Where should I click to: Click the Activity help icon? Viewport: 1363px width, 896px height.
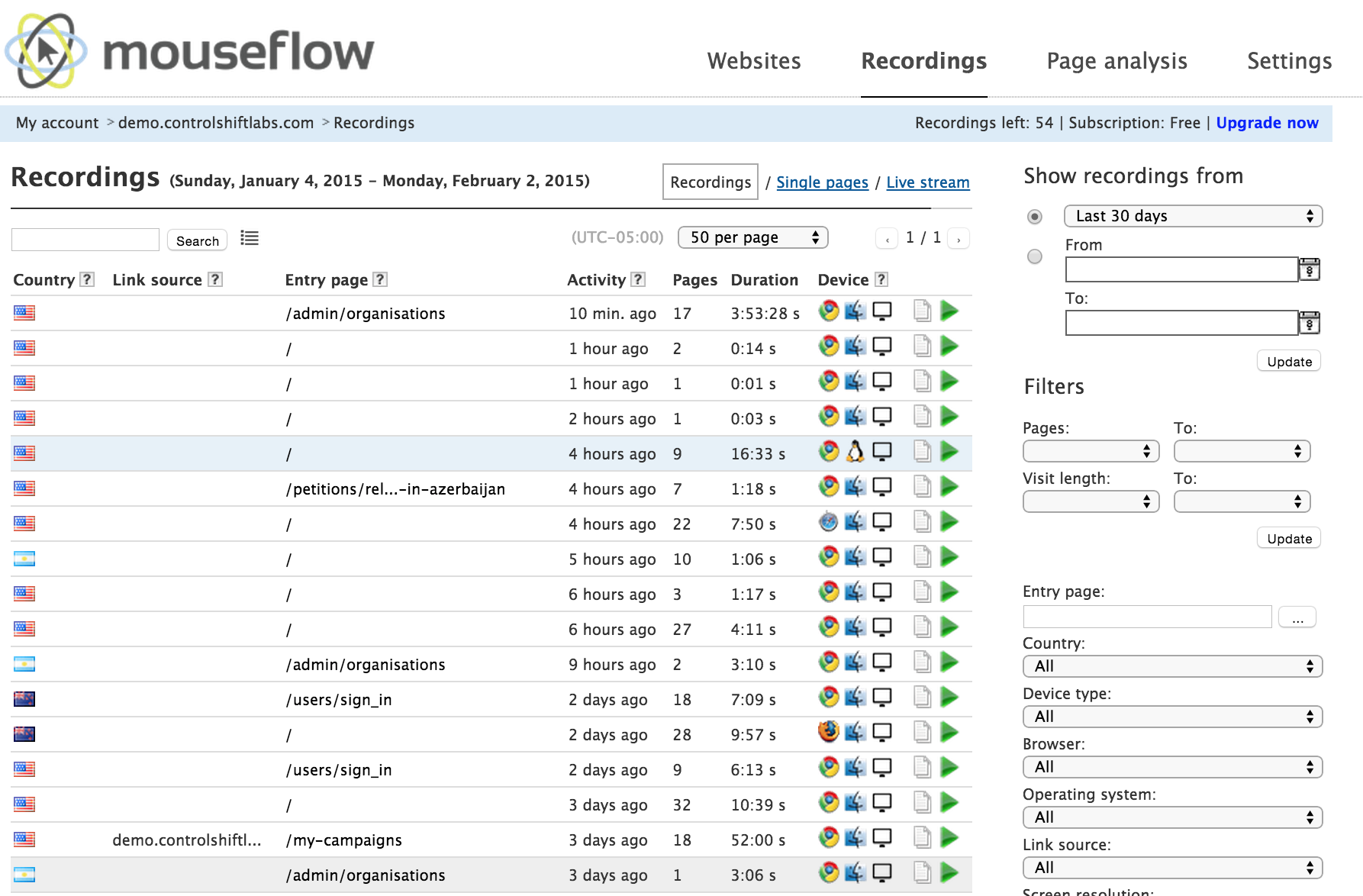(639, 279)
